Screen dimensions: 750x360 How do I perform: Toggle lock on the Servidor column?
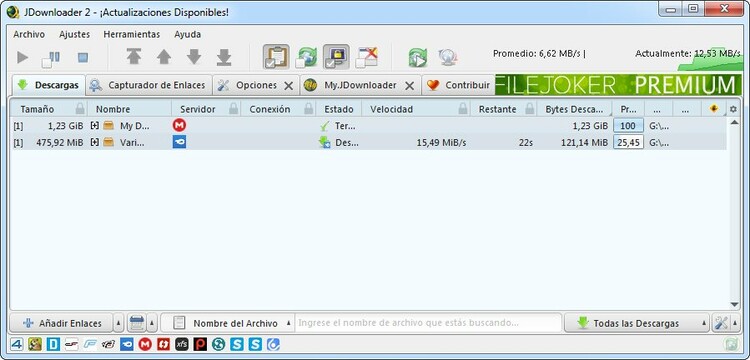[x=233, y=109]
